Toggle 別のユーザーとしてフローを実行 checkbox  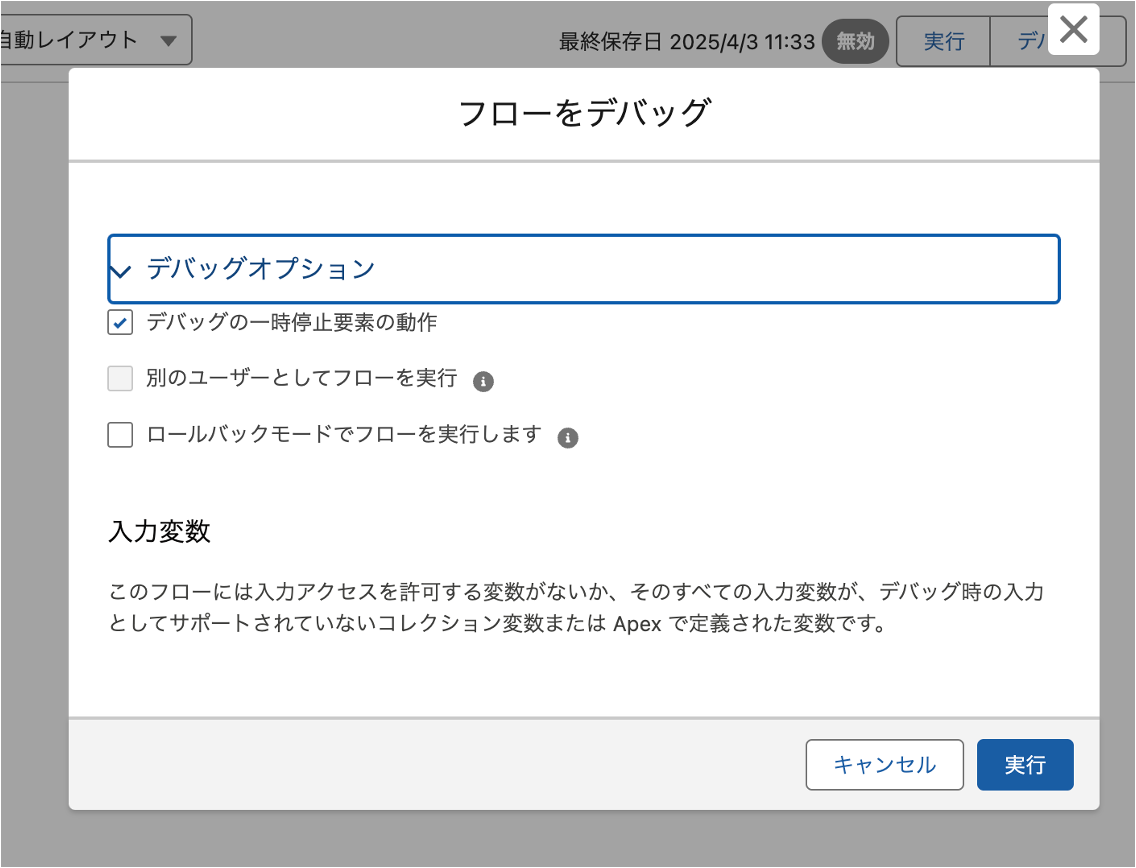(120, 379)
